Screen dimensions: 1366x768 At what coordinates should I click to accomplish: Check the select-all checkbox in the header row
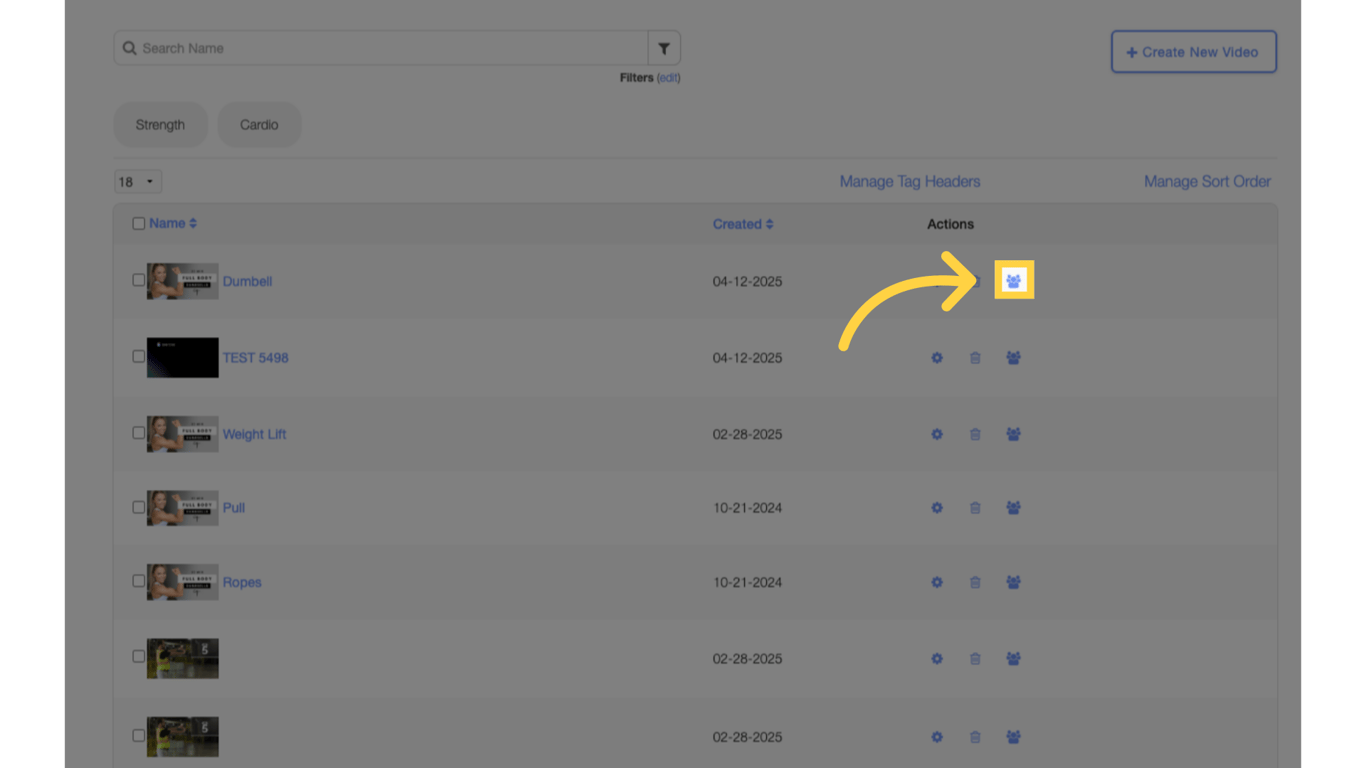(139, 223)
